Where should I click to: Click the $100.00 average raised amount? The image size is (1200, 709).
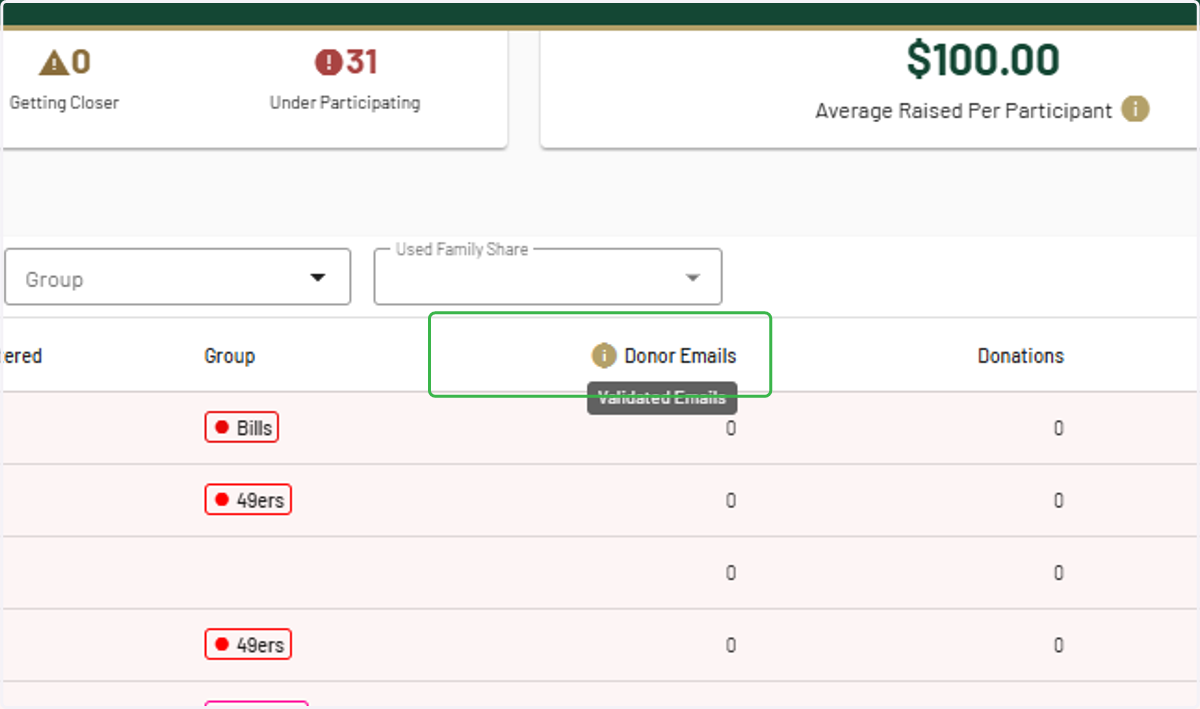click(x=982, y=61)
